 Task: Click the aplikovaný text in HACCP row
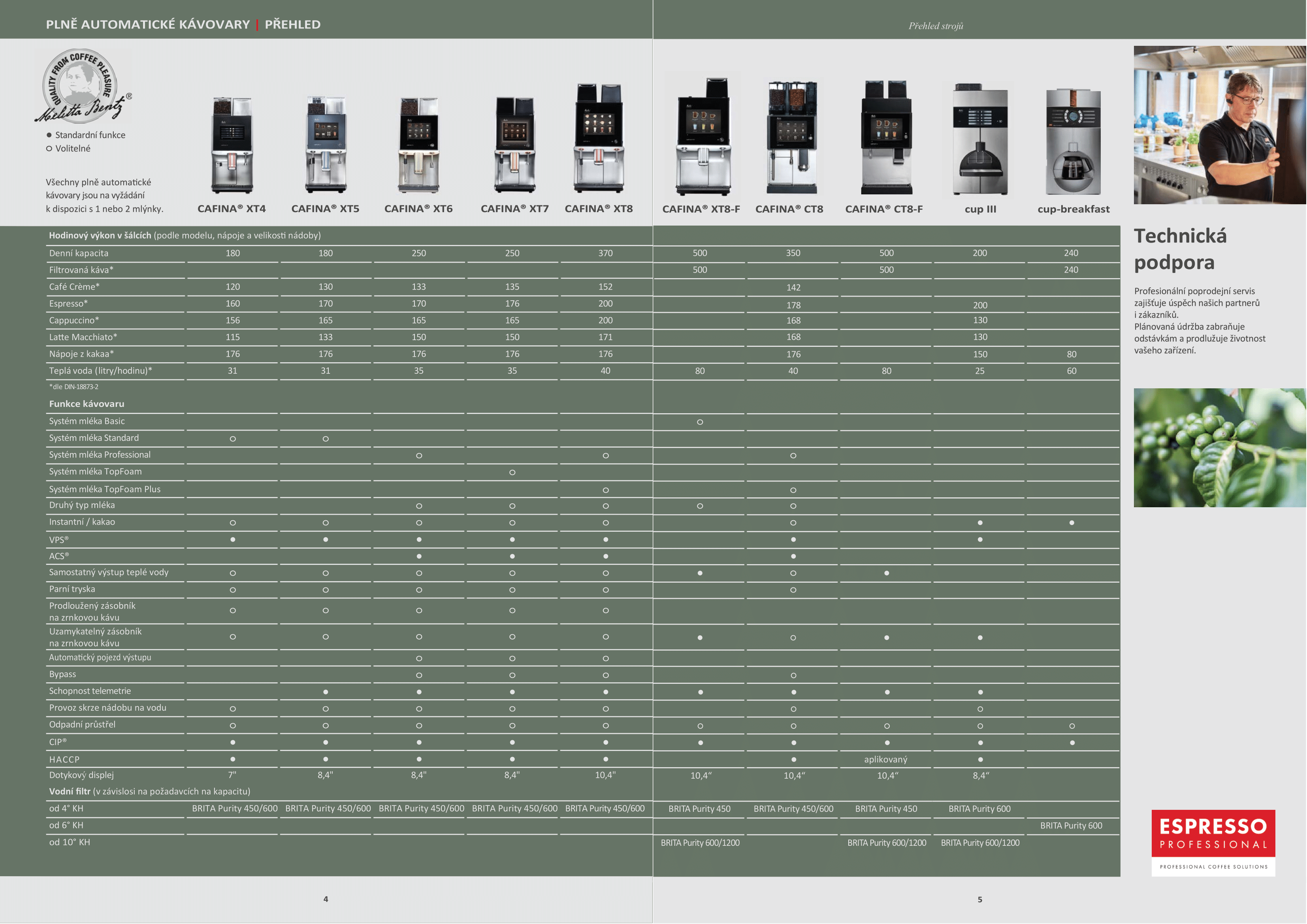click(886, 760)
